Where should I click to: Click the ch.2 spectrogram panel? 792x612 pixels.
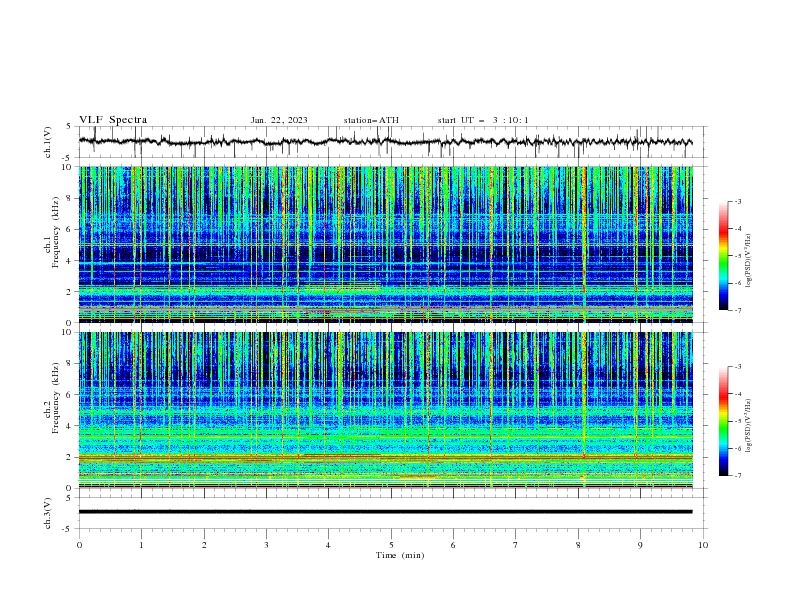point(386,410)
